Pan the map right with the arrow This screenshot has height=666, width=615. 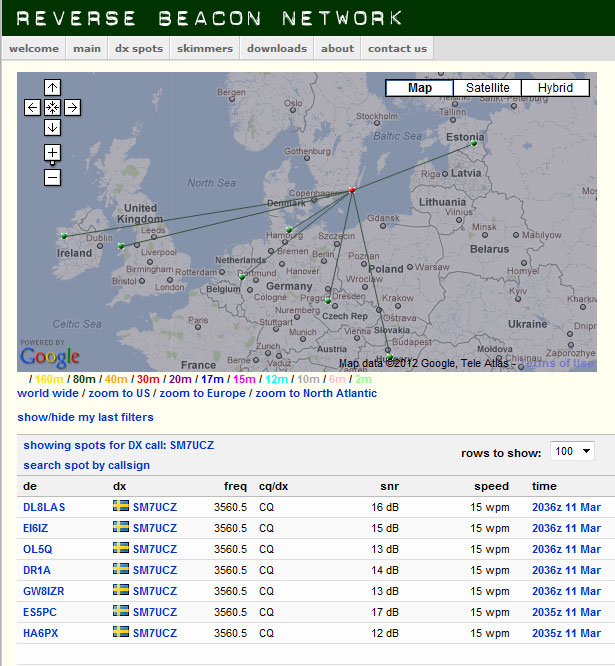[73, 107]
